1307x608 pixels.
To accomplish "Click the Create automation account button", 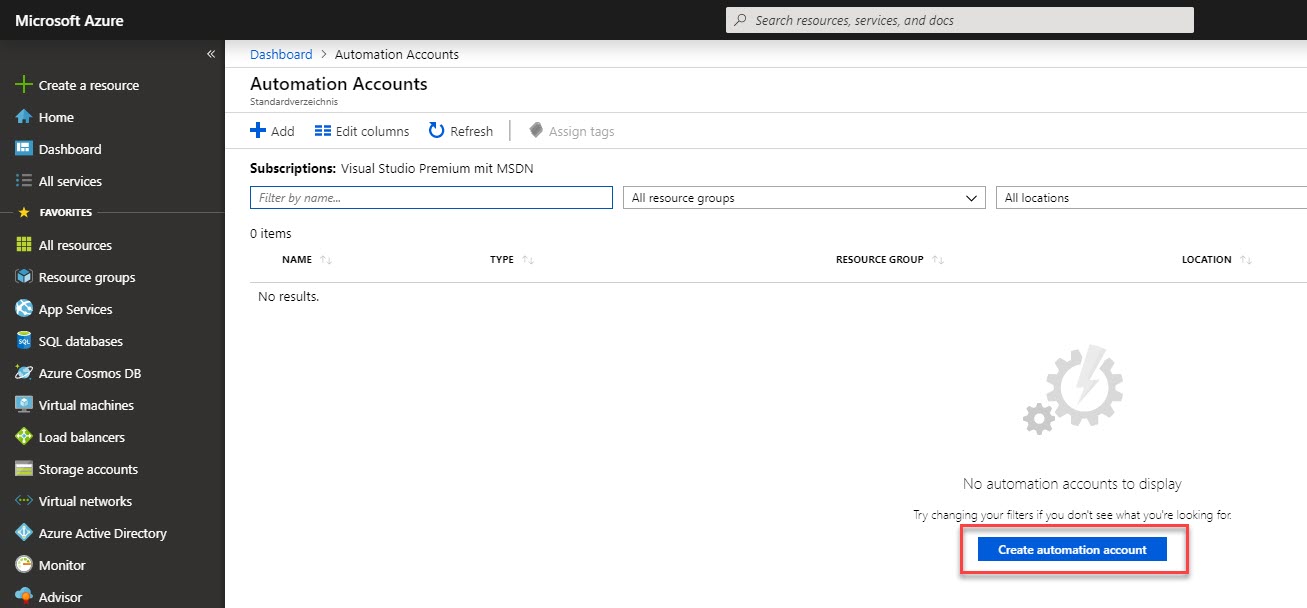I will [x=1072, y=550].
